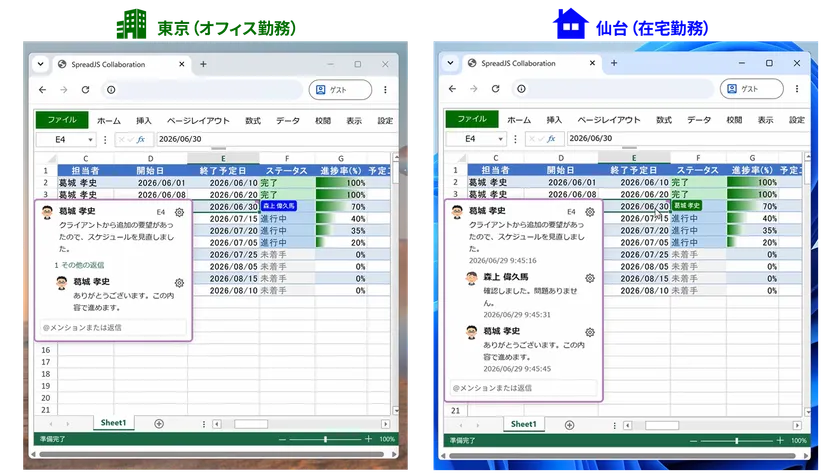Zoom out with minus in Sendai status bar

694,440
